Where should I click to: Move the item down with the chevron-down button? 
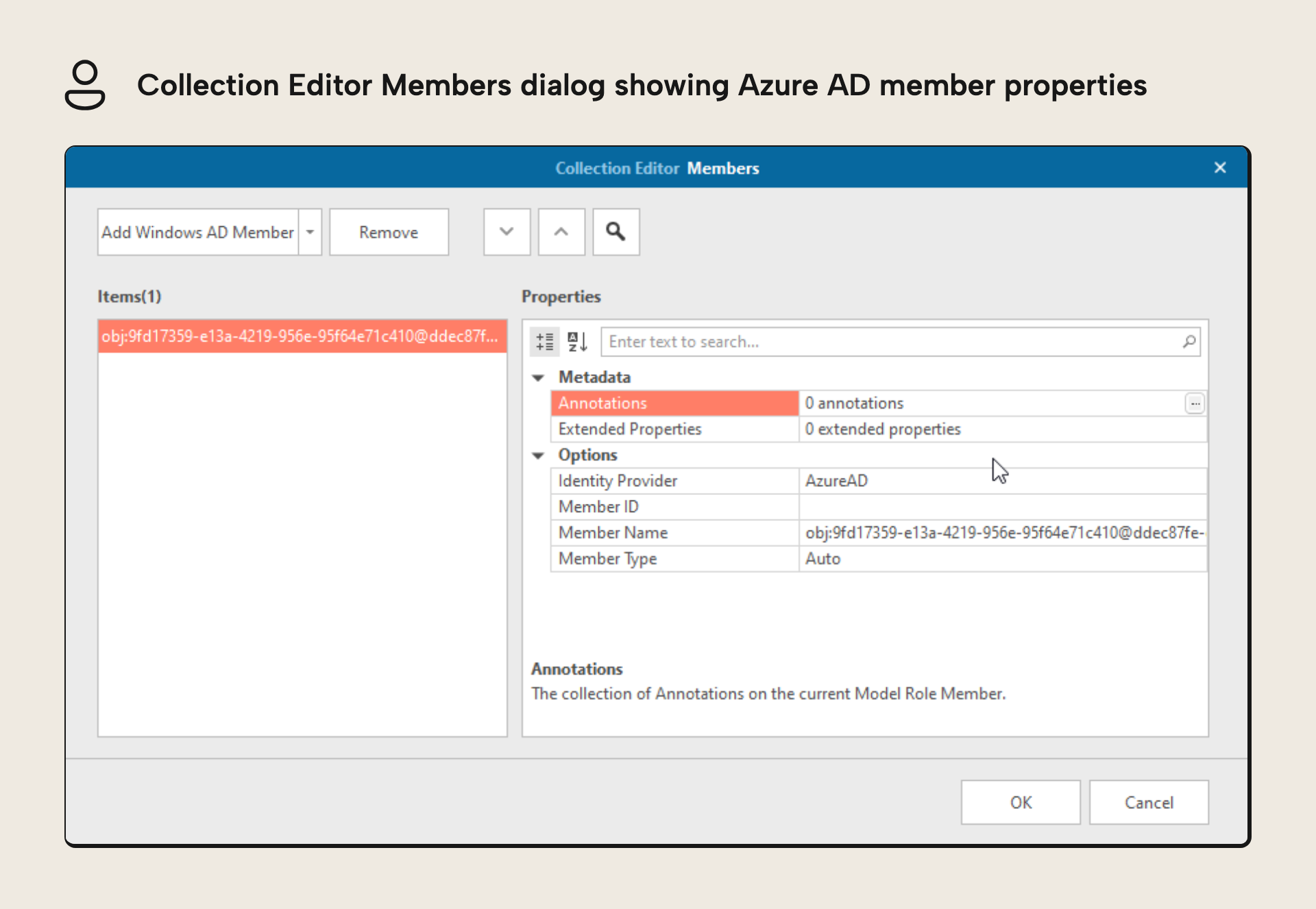[507, 232]
